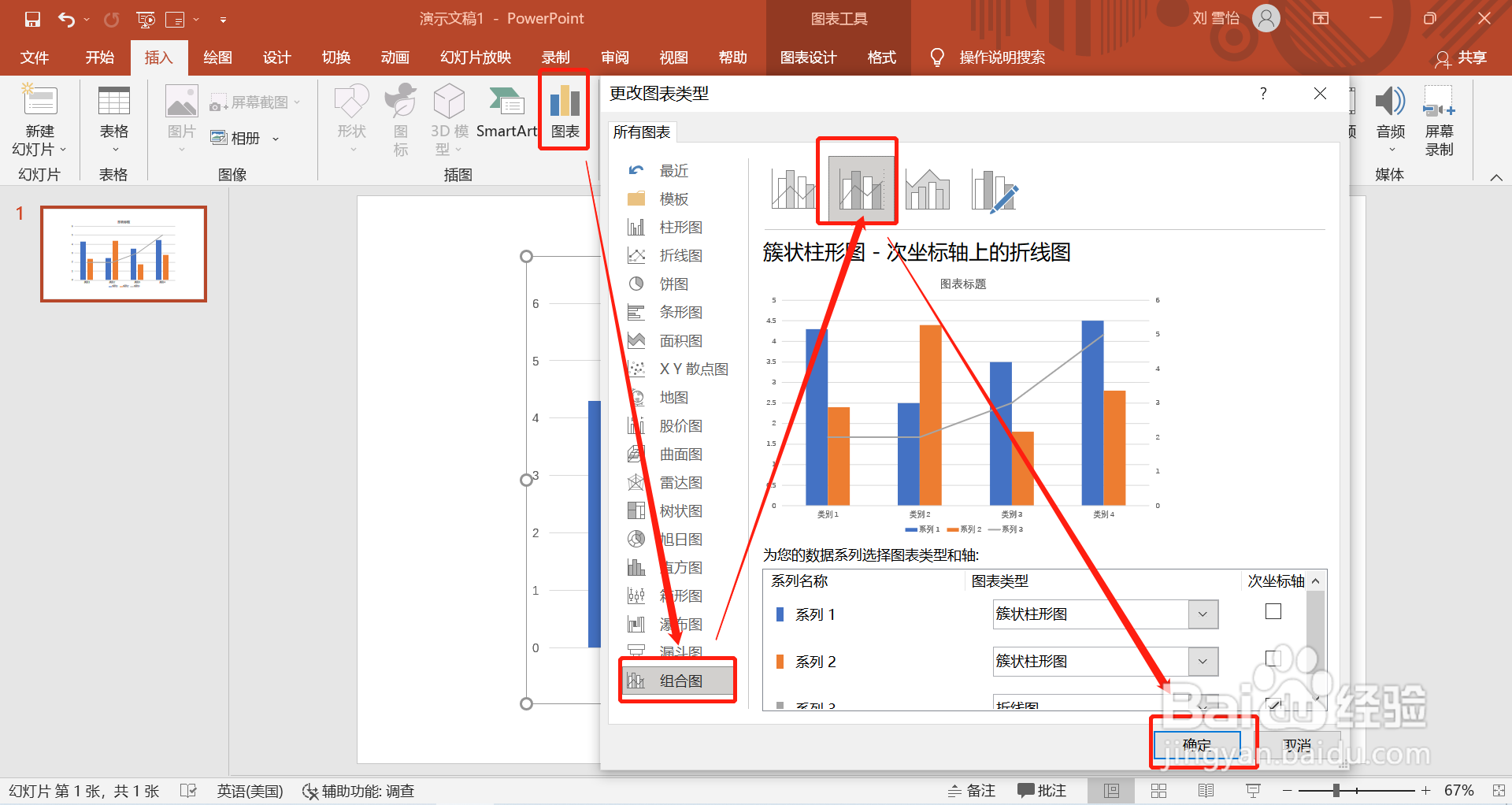The height and width of the screenshot is (805, 1512).
Task: Select slide 1 thumbnail
Action: point(124,254)
